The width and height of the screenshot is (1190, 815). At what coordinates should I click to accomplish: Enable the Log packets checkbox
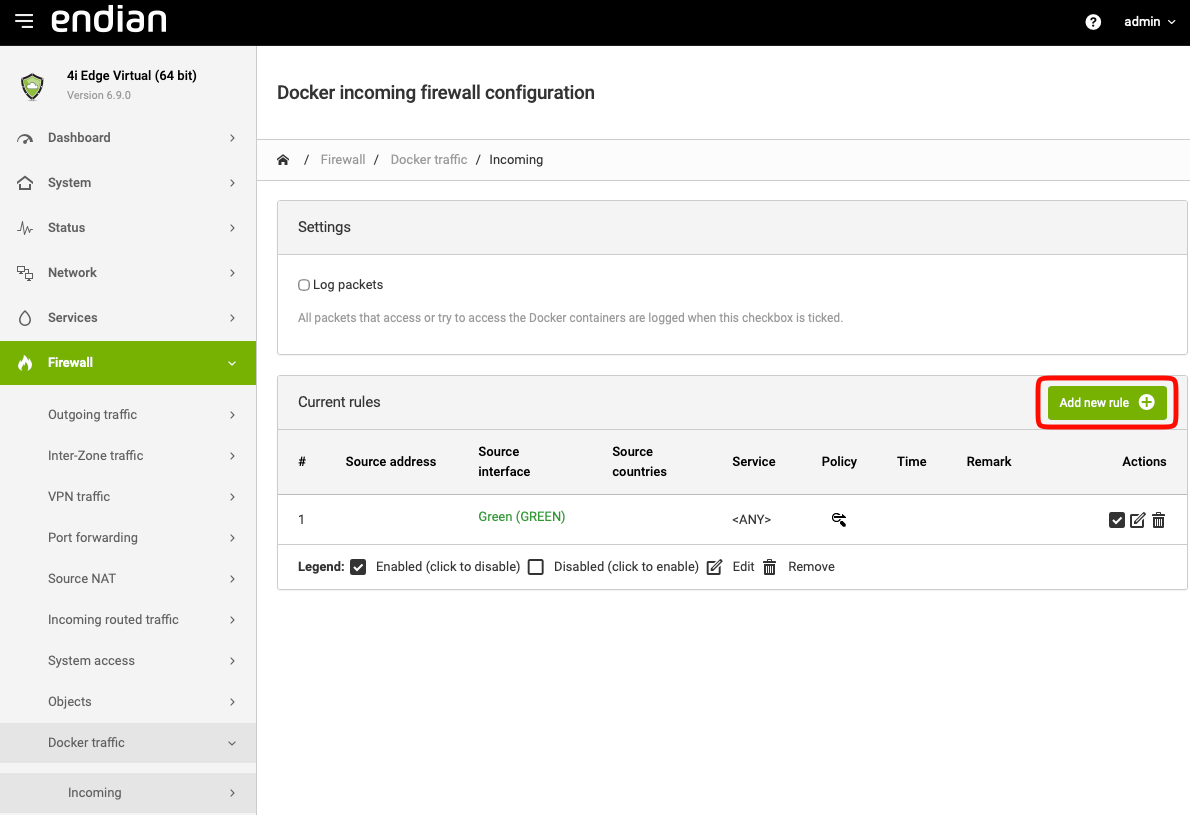304,285
